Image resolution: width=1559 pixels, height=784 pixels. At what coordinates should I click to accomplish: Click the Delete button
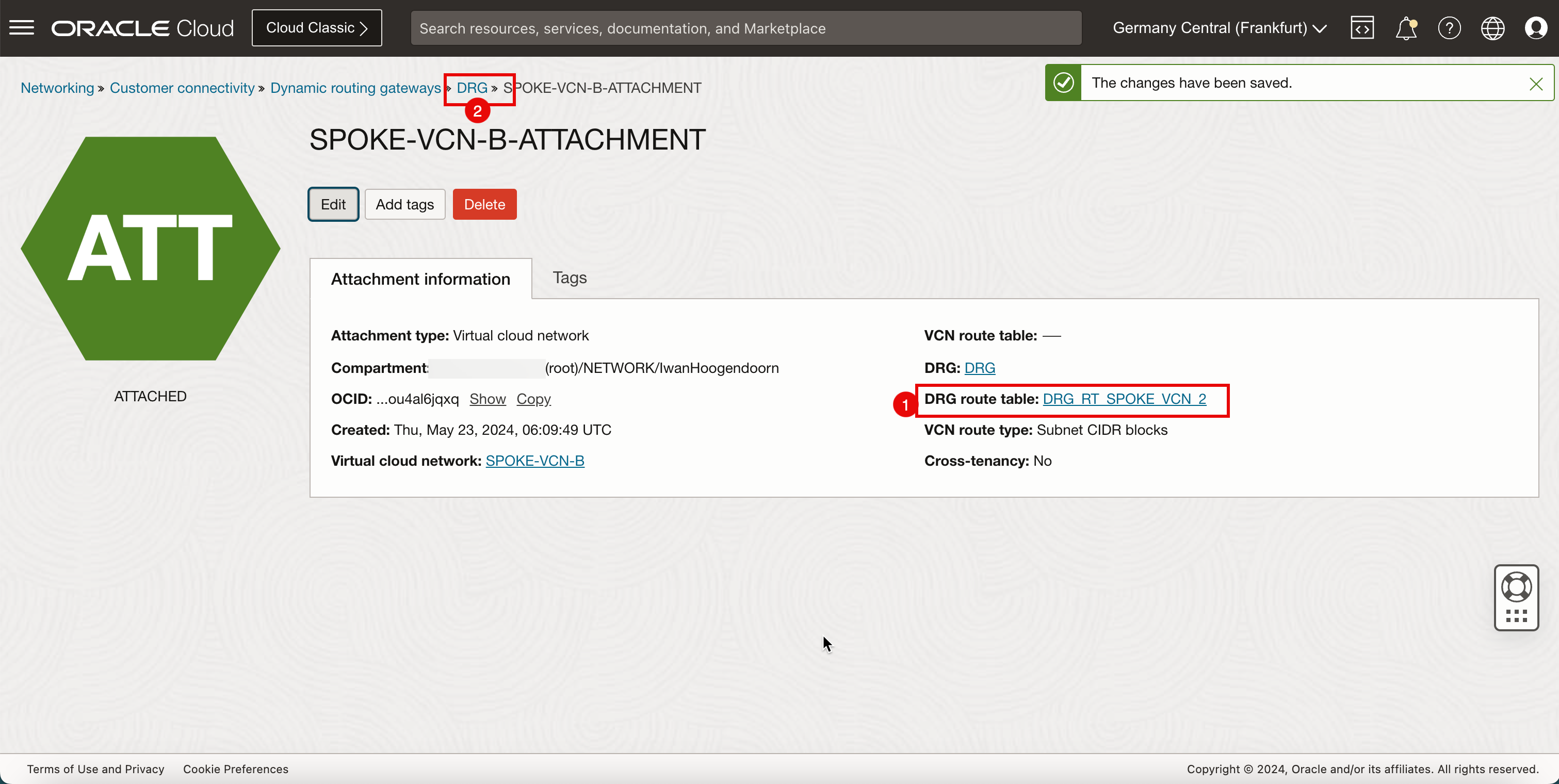click(x=485, y=204)
